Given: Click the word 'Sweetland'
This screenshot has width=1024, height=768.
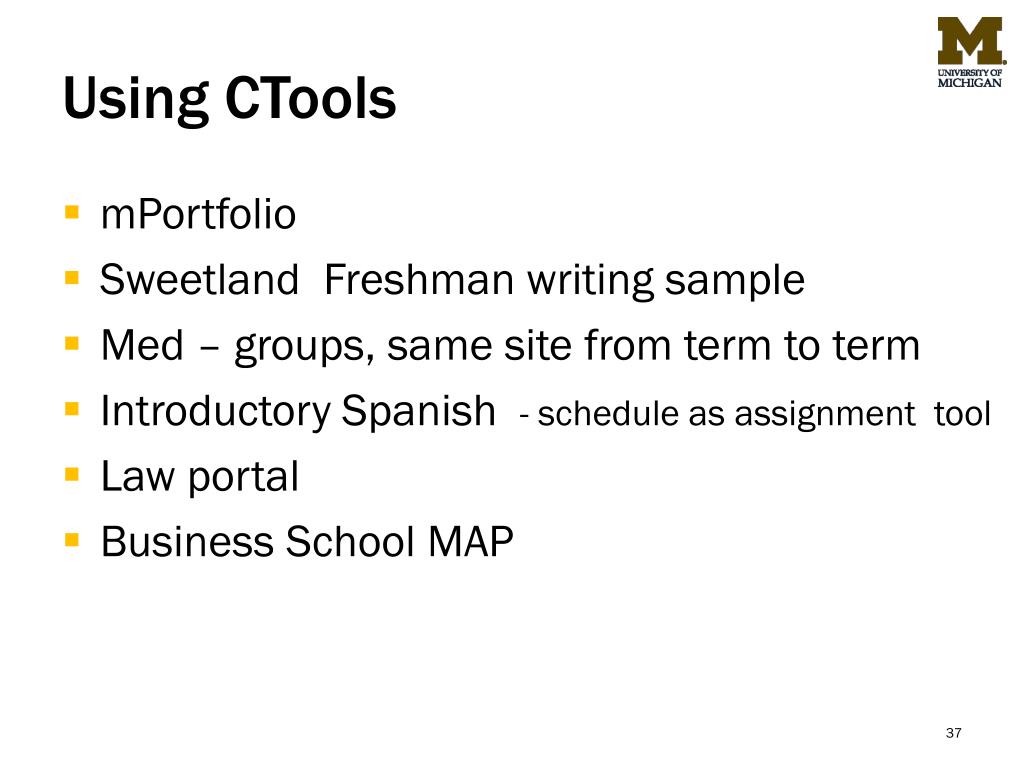Looking at the screenshot, I should point(199,280).
